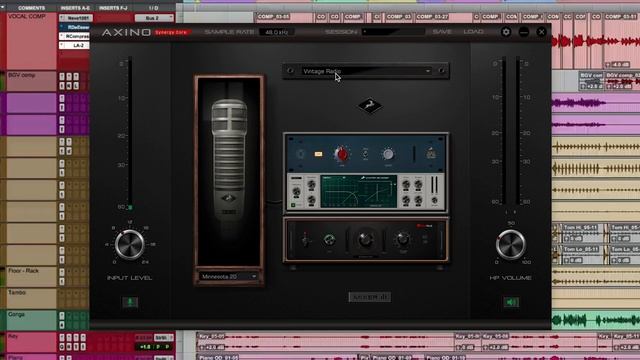
Task: Open the LA-2 insert selector arrow
Action: pos(62,46)
